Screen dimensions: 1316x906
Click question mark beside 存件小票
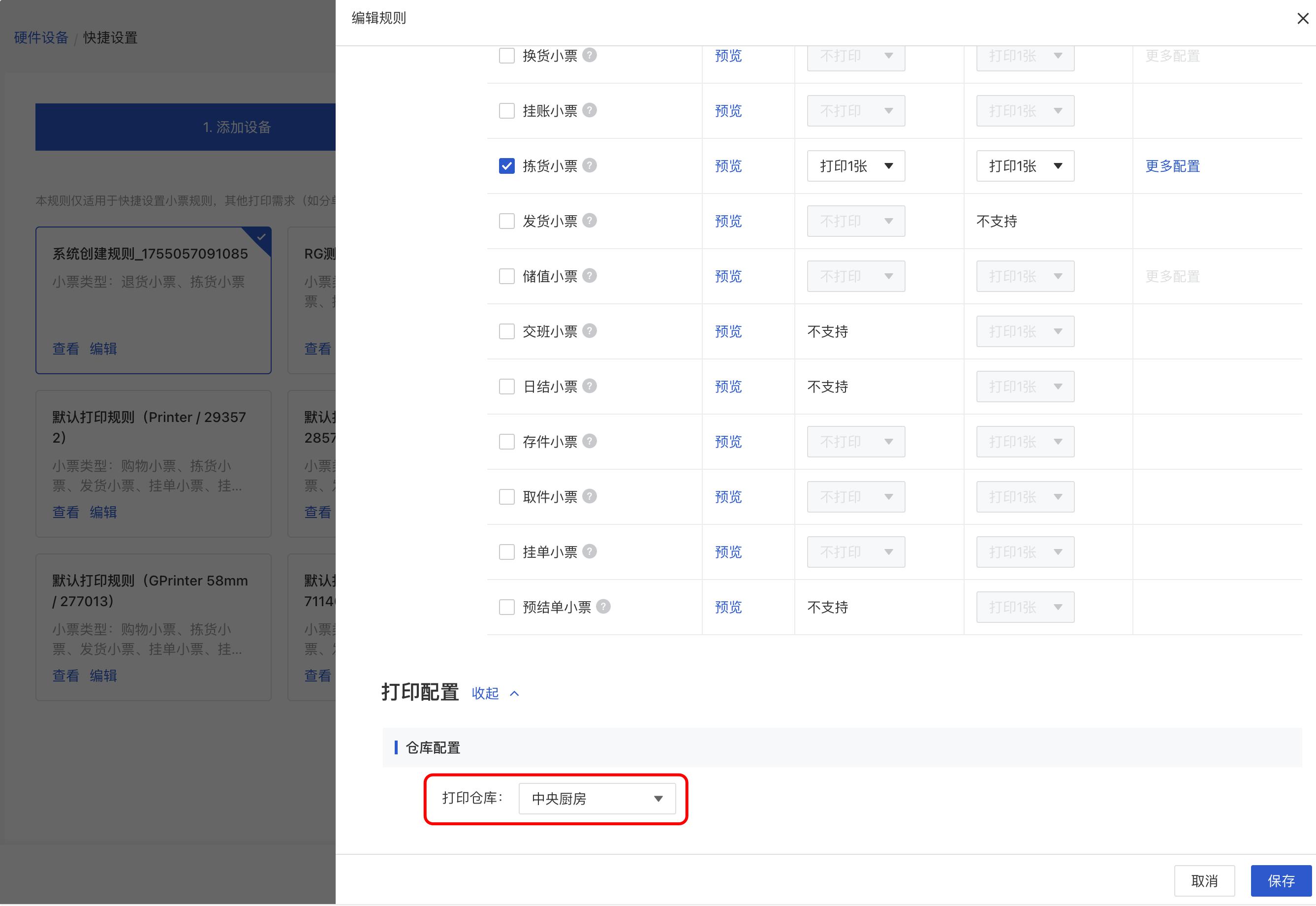point(590,441)
